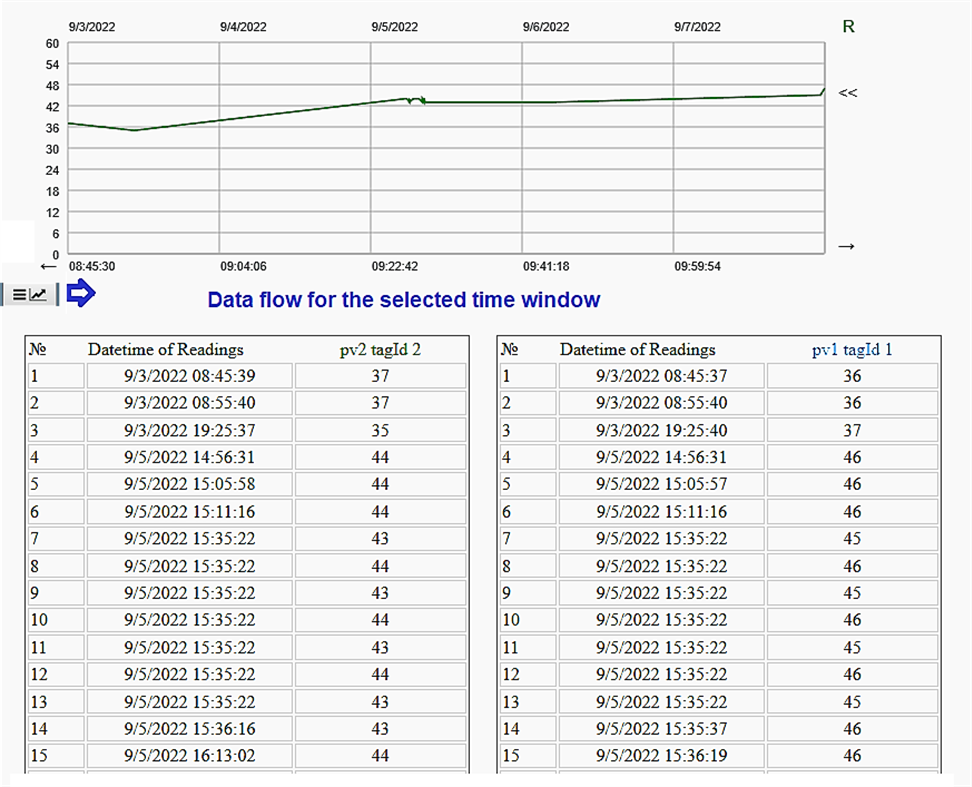Click the green R label
Image resolution: width=972 pixels, height=787 pixels.
(849, 27)
